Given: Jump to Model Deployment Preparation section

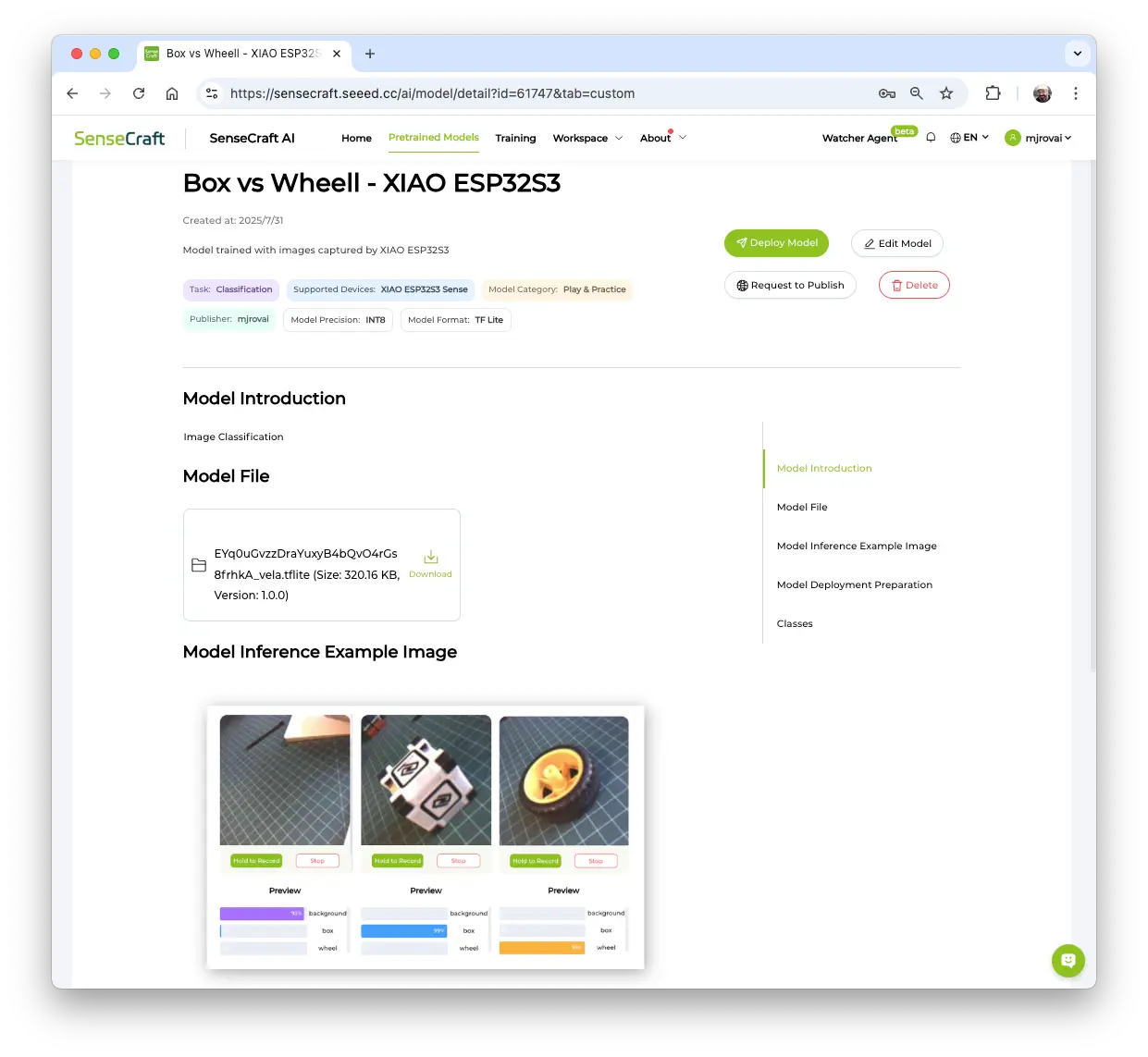Looking at the screenshot, I should click(x=854, y=584).
